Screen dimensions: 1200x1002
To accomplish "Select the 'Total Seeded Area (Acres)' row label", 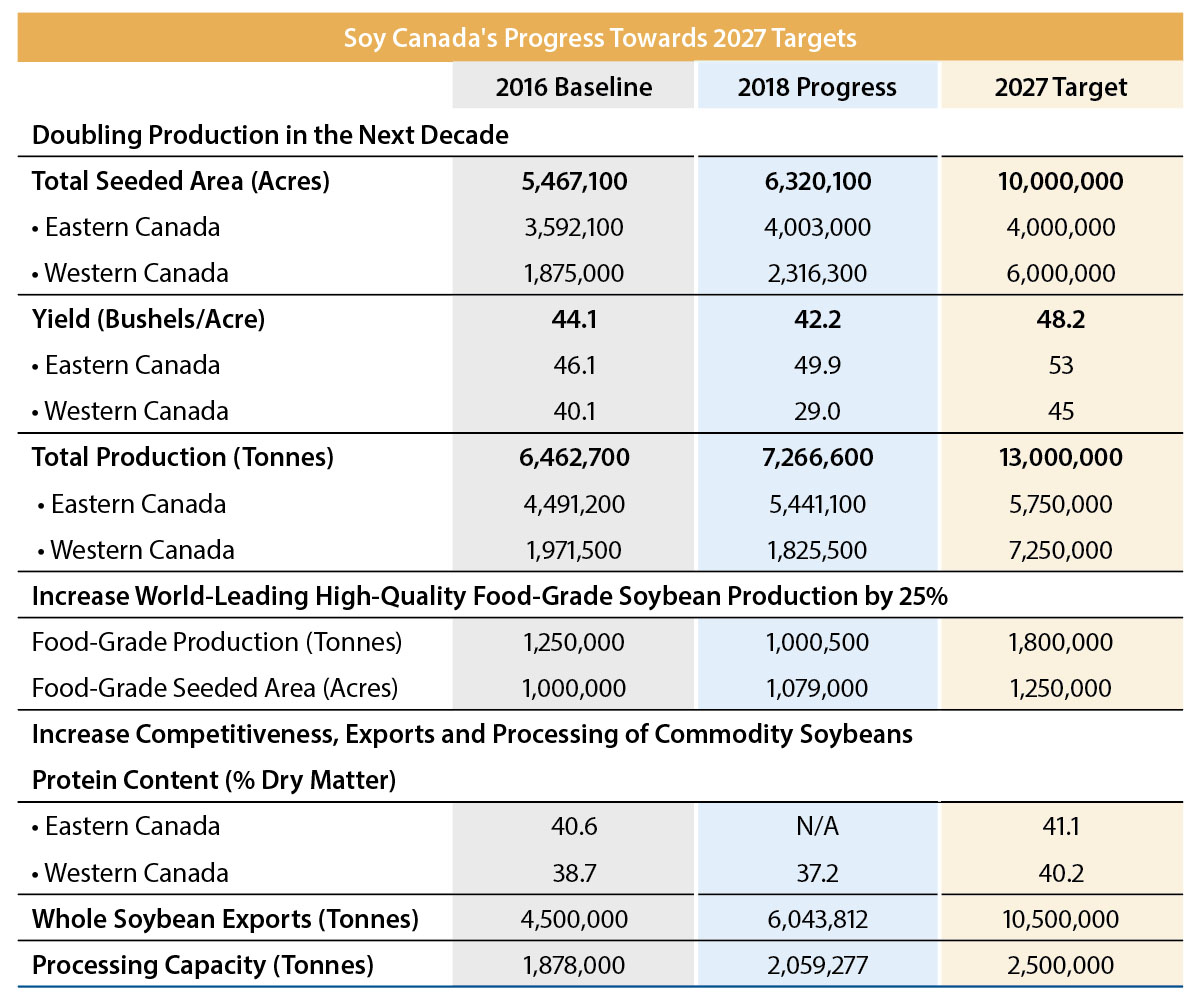I will pos(181,181).
